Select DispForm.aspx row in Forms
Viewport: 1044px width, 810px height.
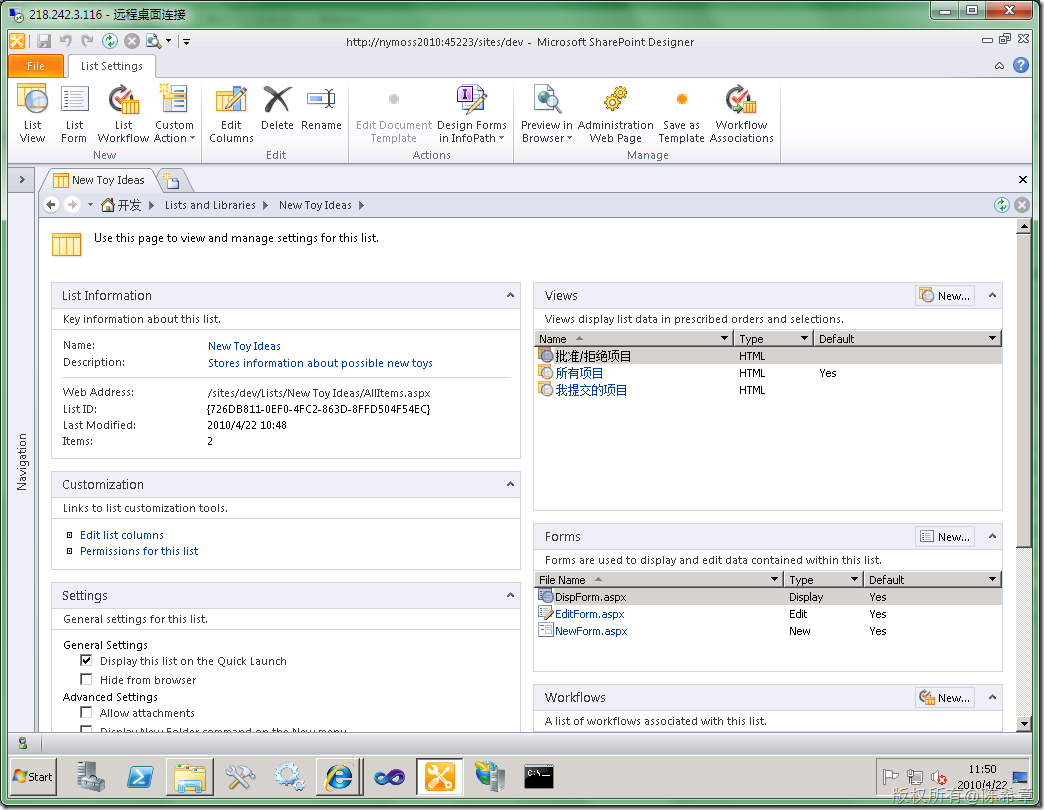tap(768, 597)
